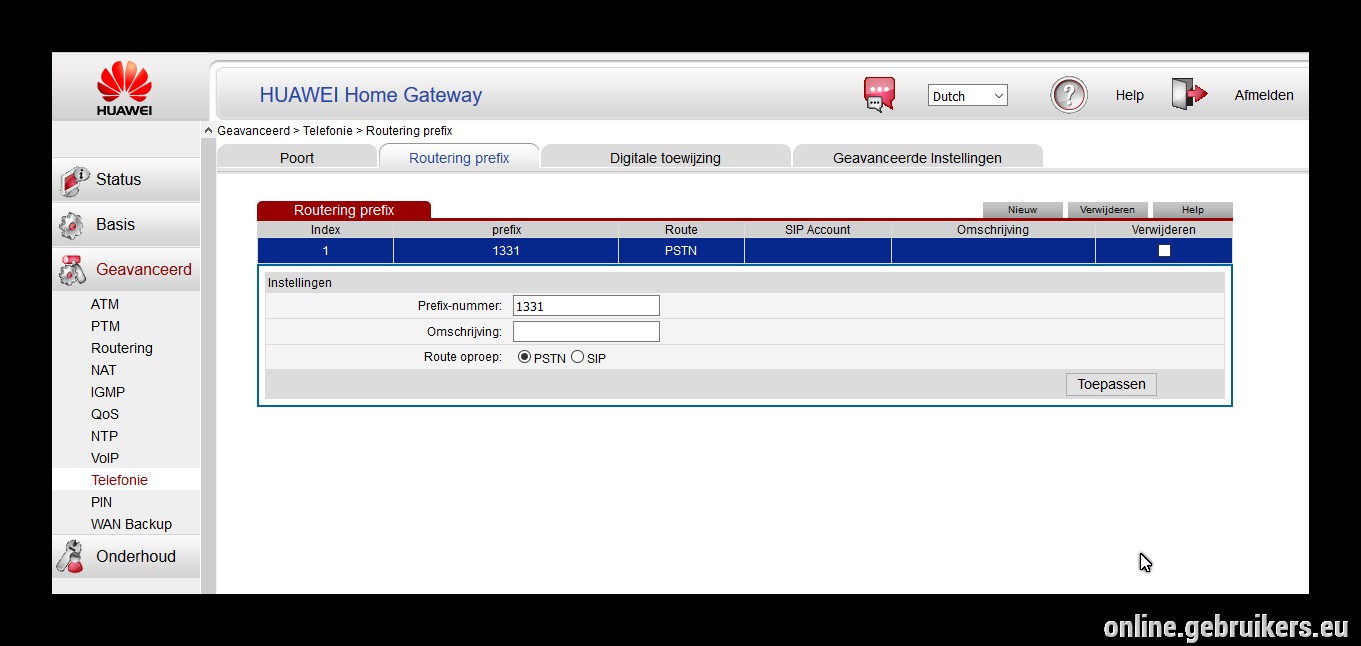Open the Geavanceerd menu section

tap(126, 270)
